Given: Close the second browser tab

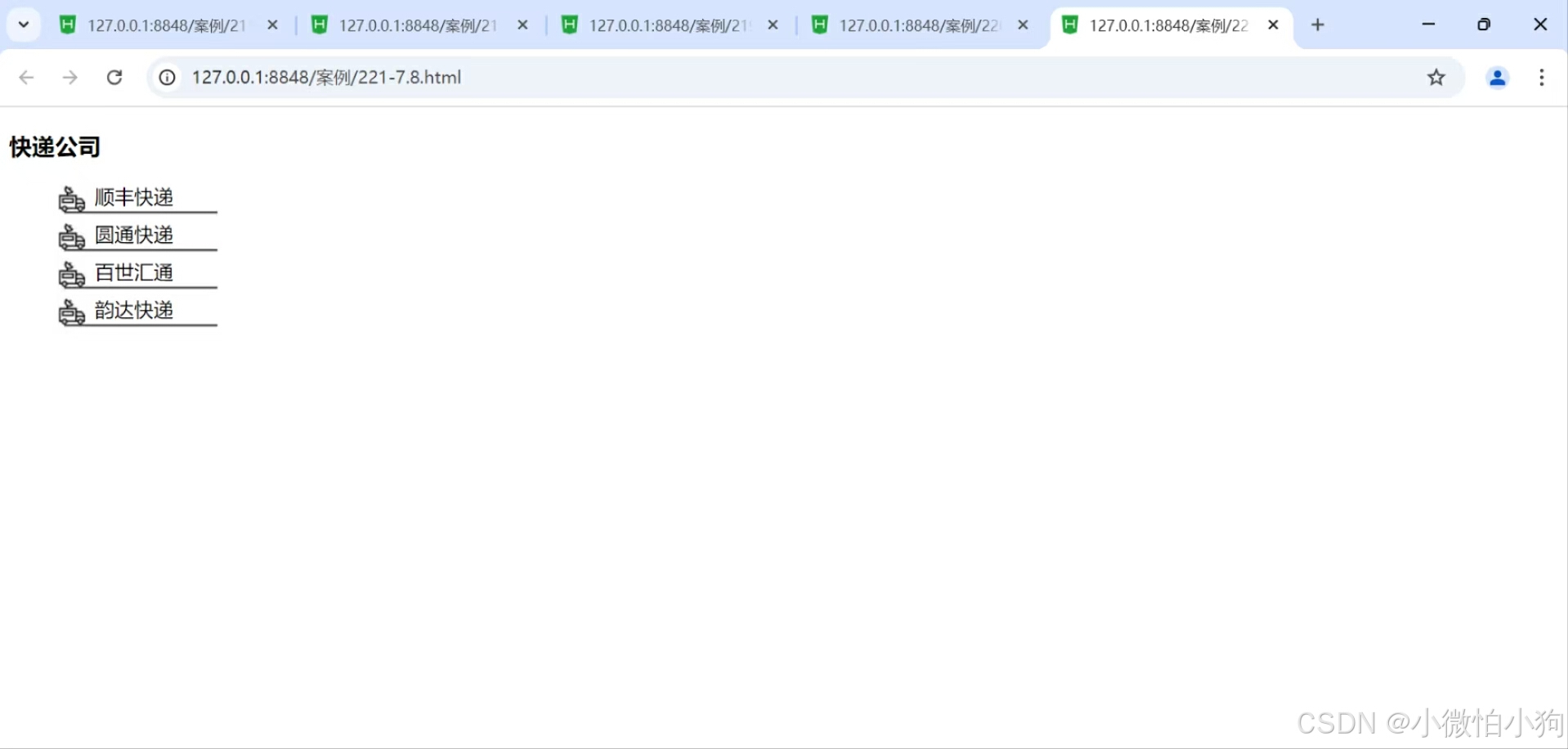Looking at the screenshot, I should click(523, 25).
